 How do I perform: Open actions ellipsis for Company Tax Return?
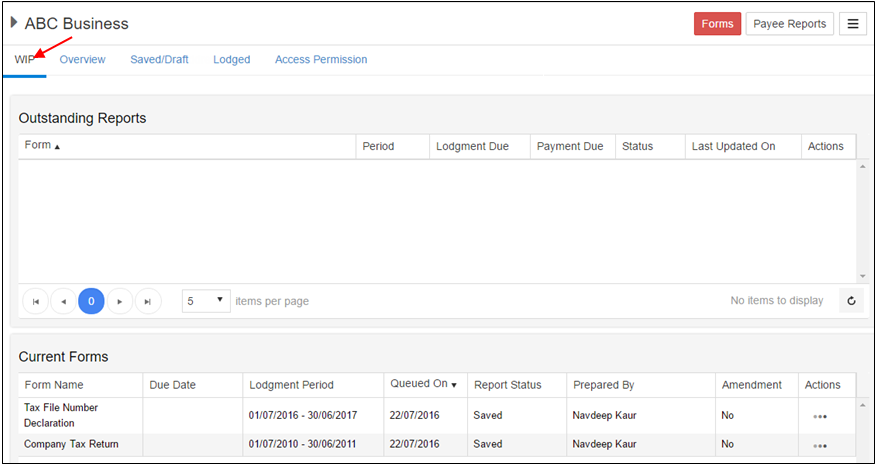[x=820, y=445]
